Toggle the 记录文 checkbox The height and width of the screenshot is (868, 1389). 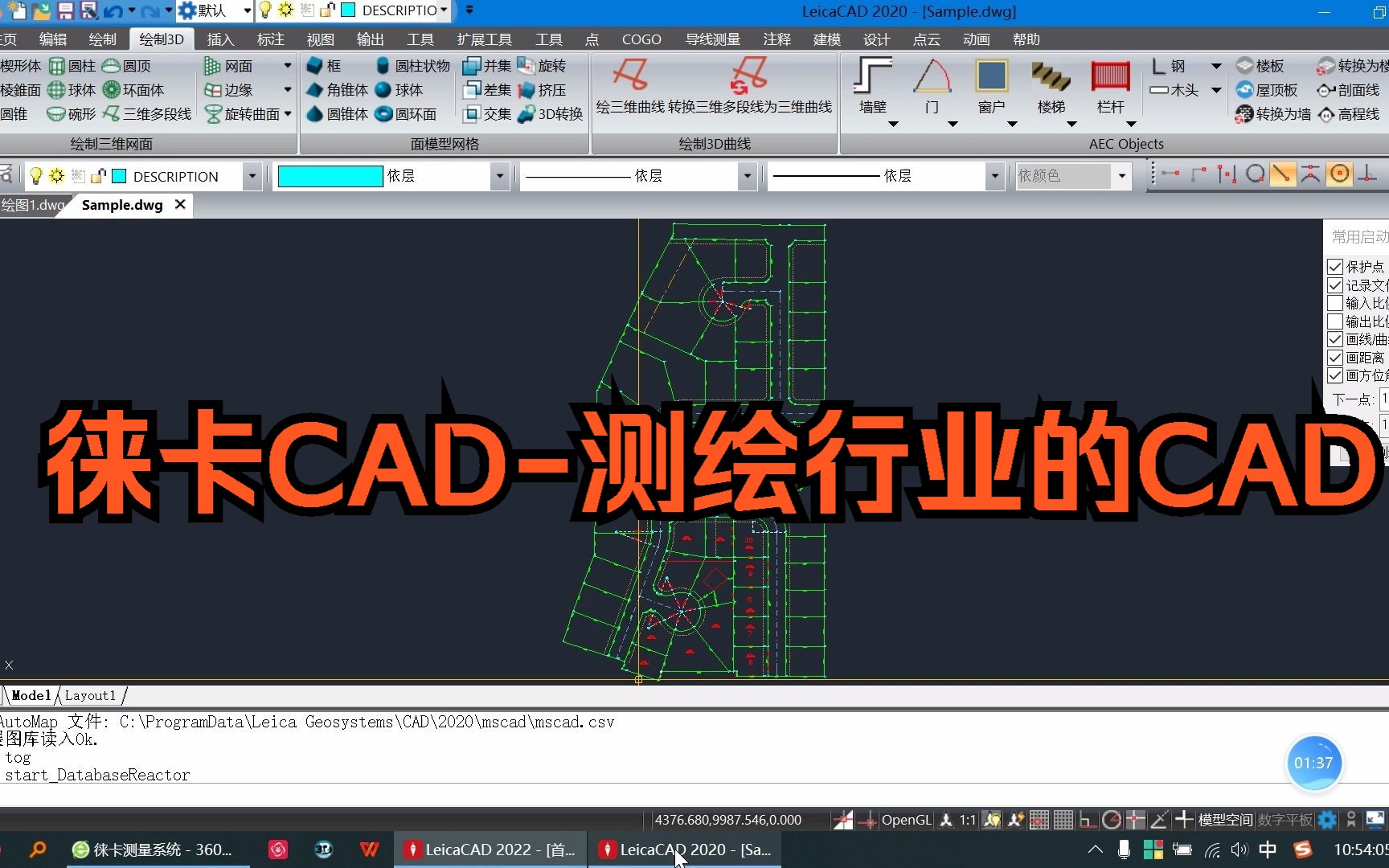(1335, 285)
